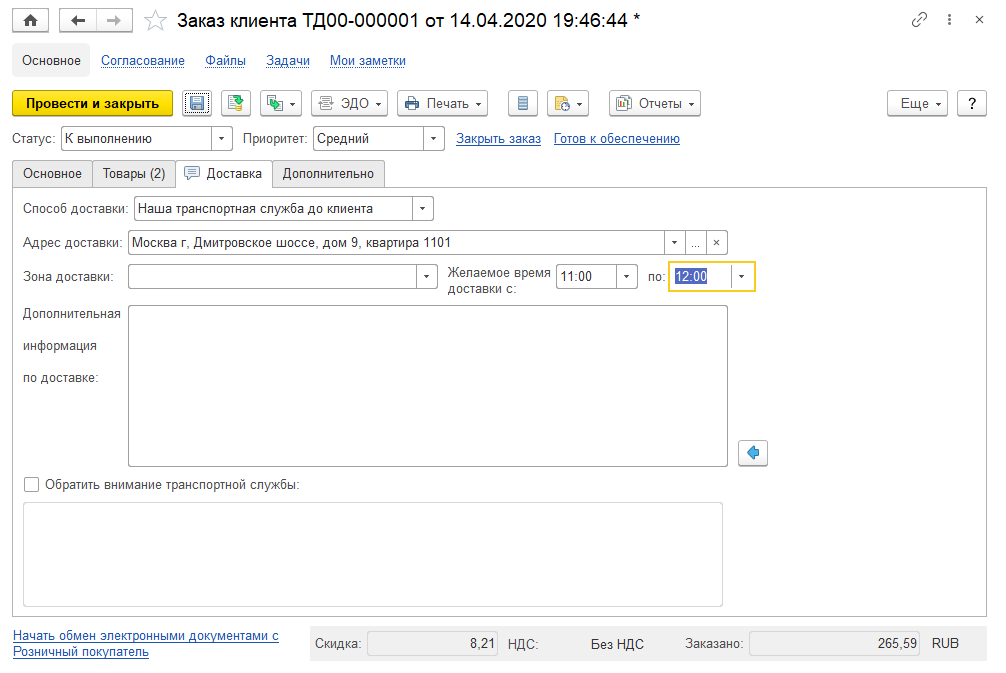Expand the Приоритет dropdown
This screenshot has height=673, width=1006.
(x=433, y=139)
